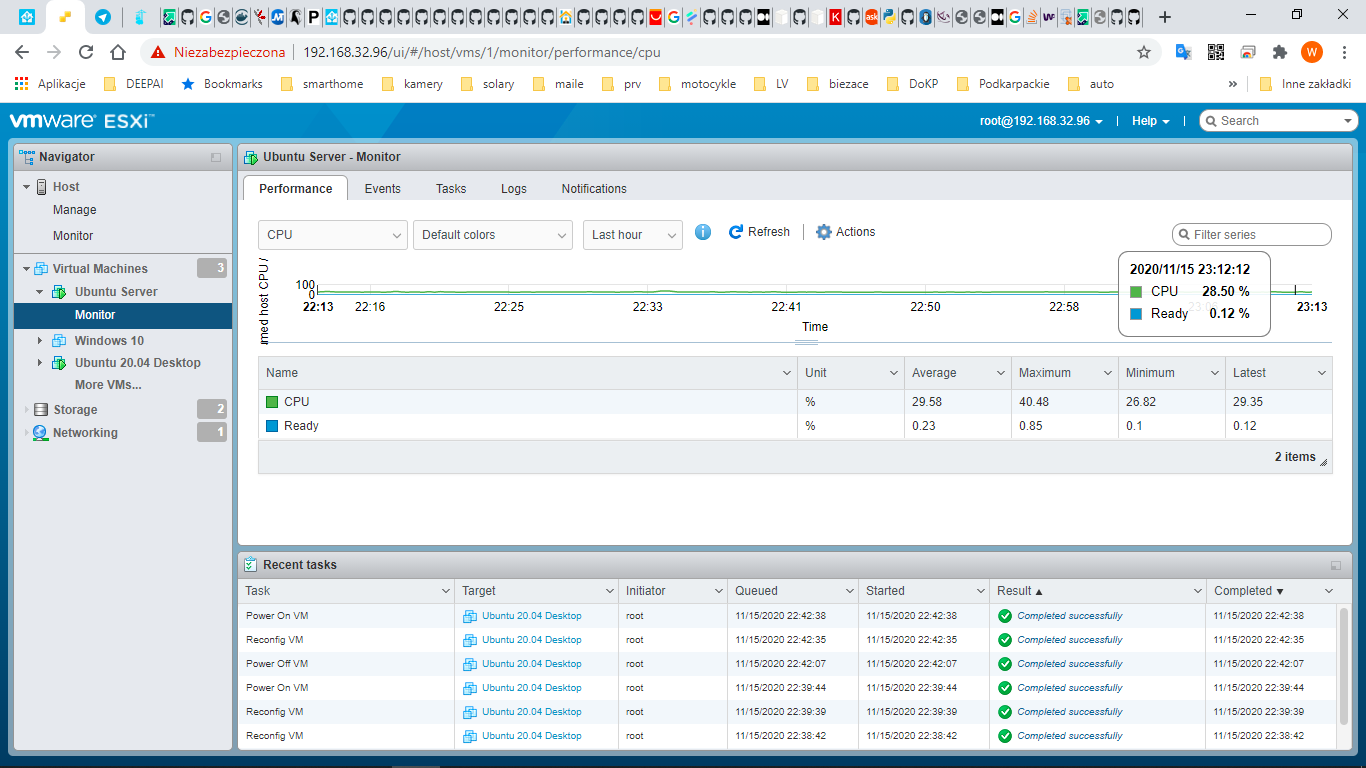Refresh the performance chart
Screen dimensions: 1366x768
[x=760, y=232]
